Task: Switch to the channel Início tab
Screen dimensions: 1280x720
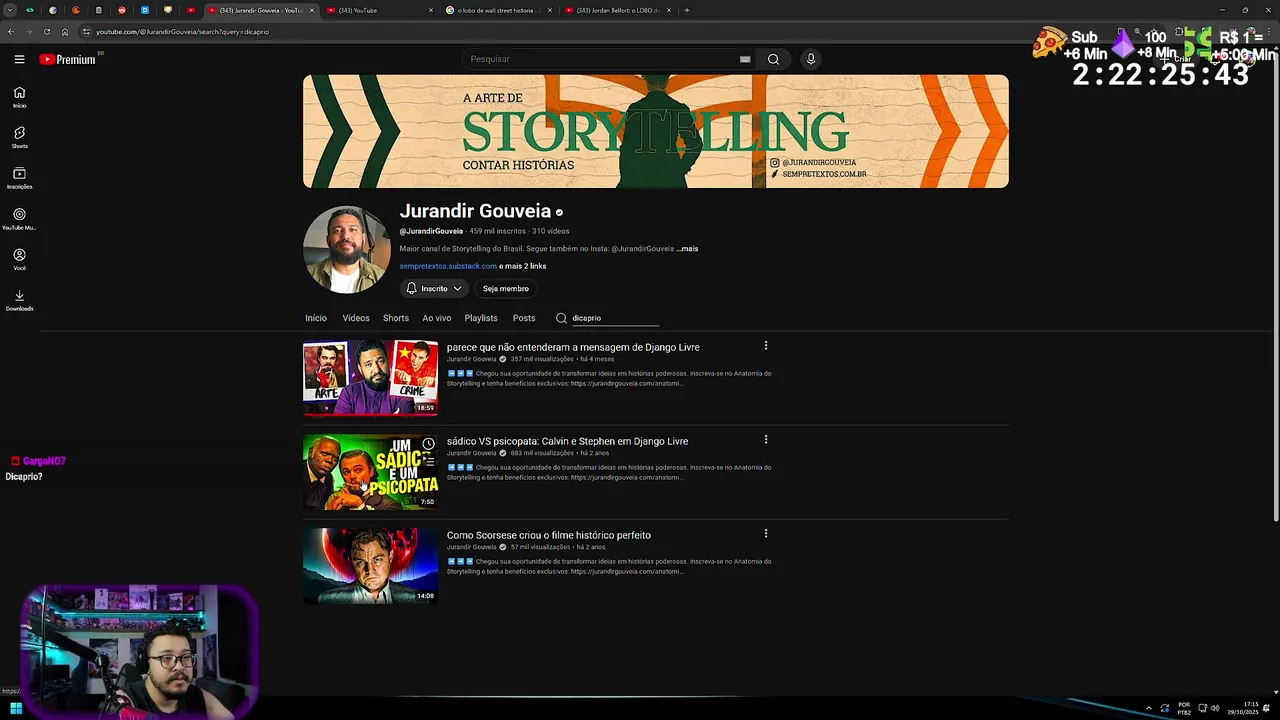Action: coord(316,318)
